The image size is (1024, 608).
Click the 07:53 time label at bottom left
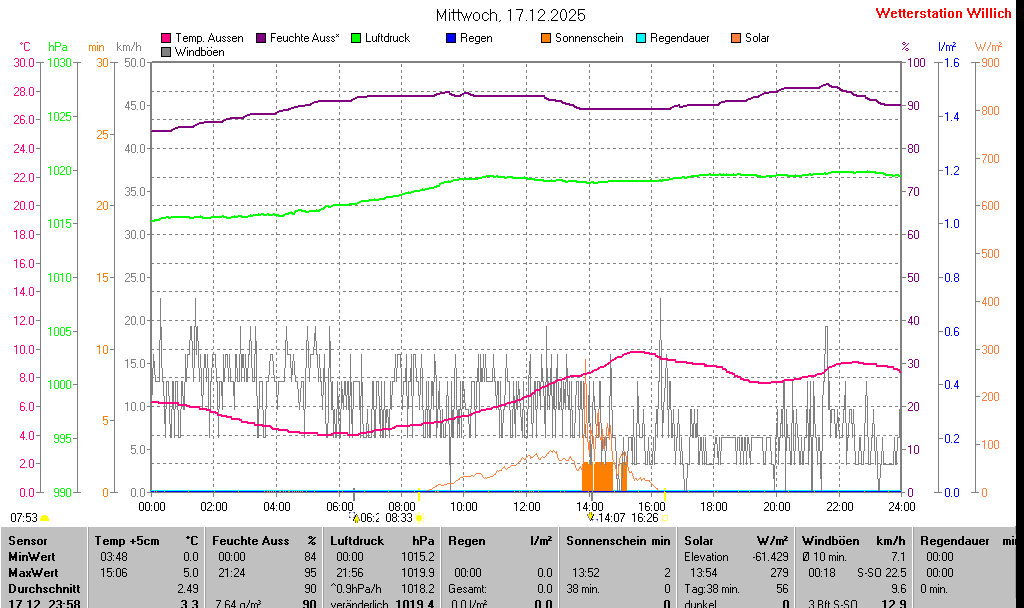coord(24,518)
